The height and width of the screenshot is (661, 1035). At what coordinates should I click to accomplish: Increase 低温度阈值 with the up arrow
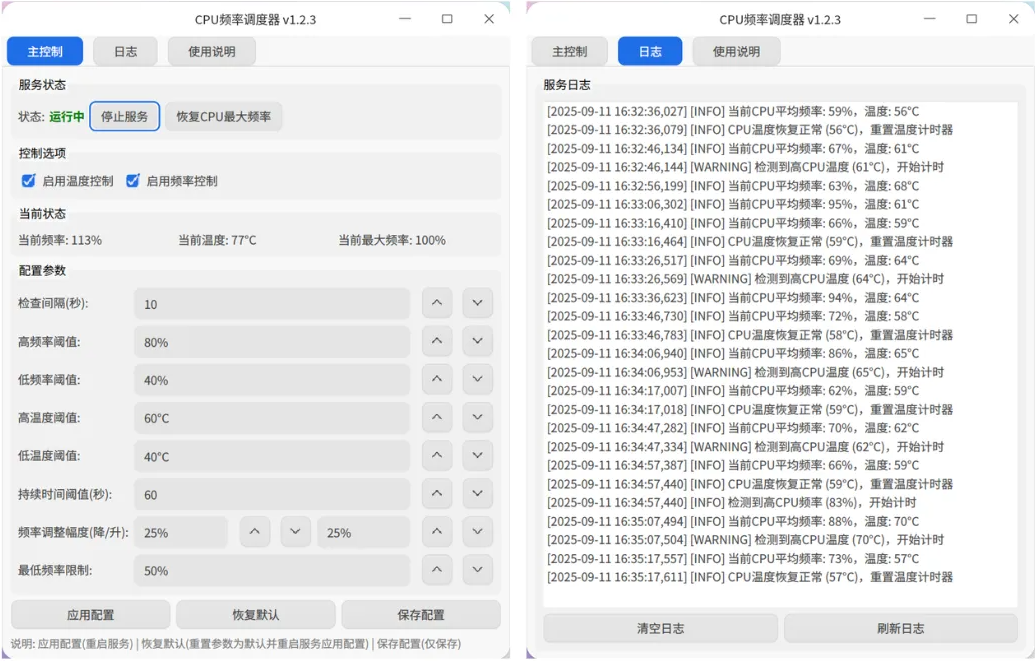tap(437, 456)
